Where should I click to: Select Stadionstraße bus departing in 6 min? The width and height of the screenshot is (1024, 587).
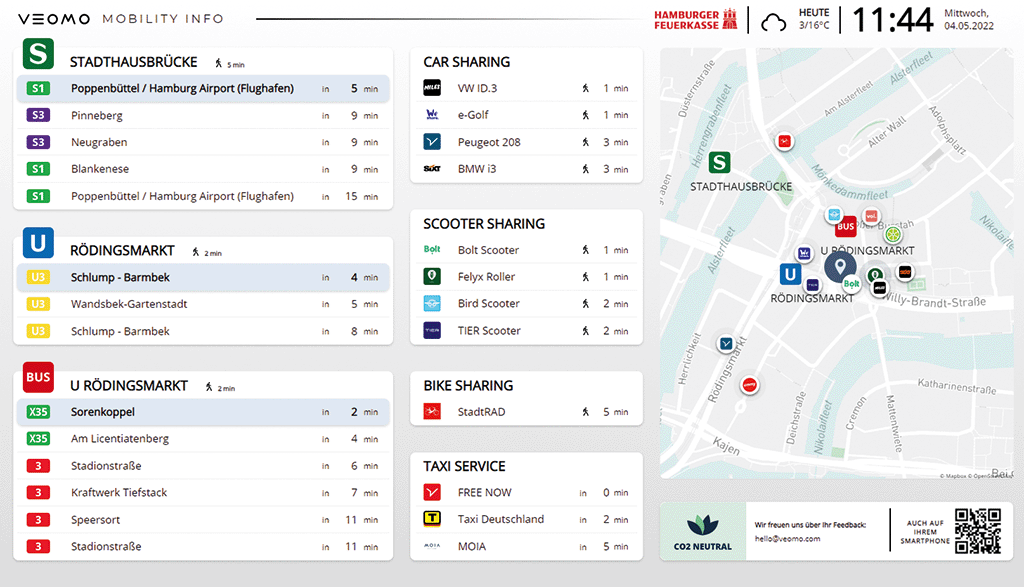[x=203, y=466]
